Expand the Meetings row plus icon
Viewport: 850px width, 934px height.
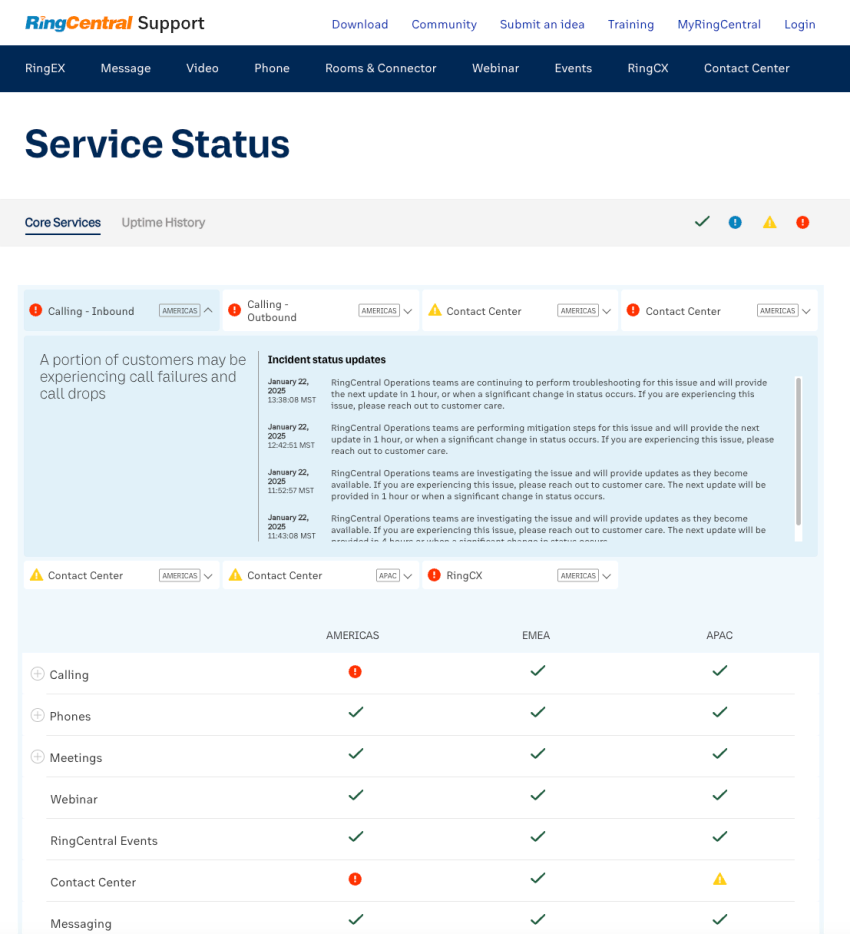38,756
